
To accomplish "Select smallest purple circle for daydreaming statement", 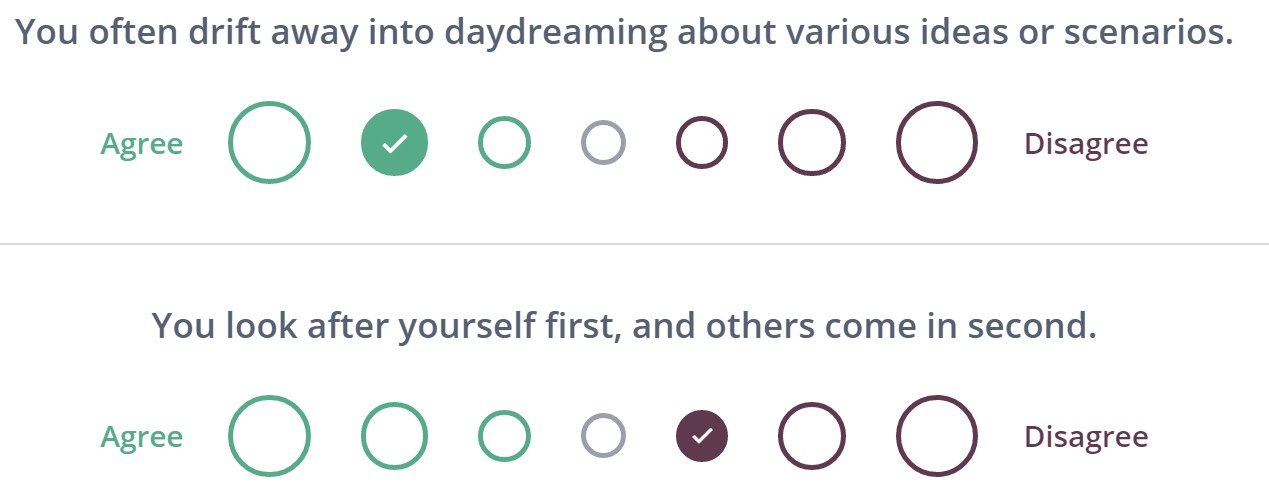I will tap(702, 143).
